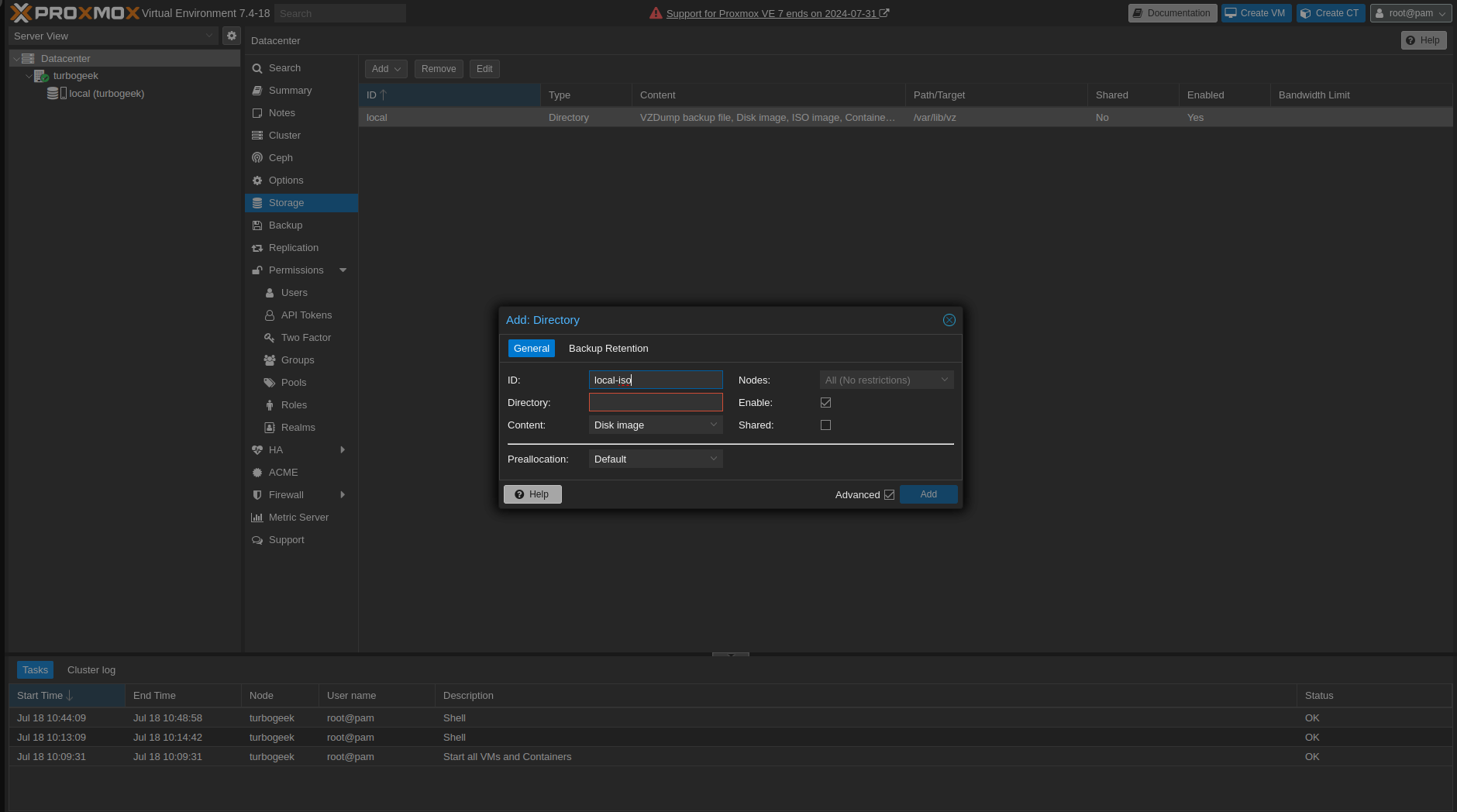Screen dimensions: 1457x812
Task: Open the API Tokens permissions page
Action: [x=306, y=315]
